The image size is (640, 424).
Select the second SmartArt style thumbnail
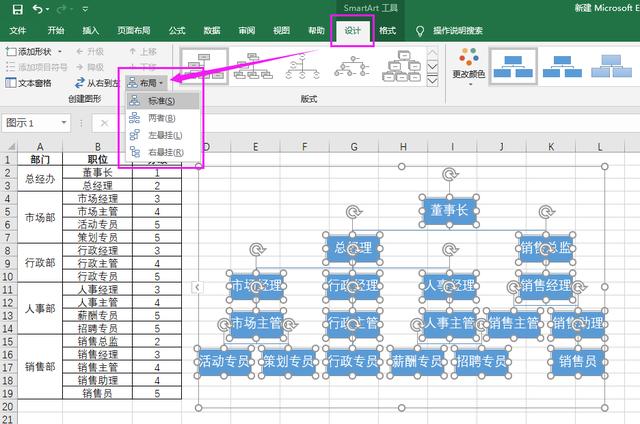pos(562,67)
